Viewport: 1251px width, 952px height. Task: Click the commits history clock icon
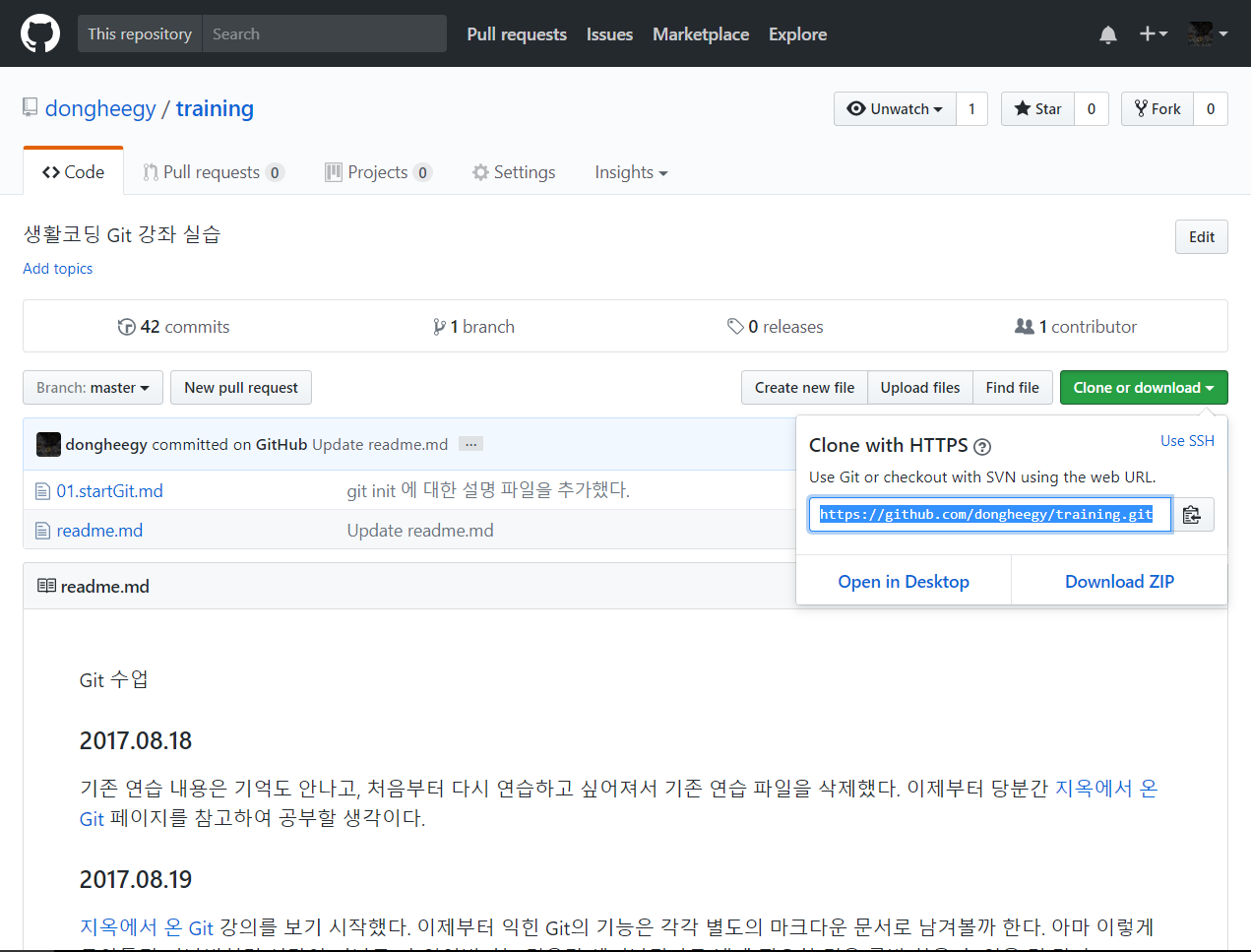(x=126, y=327)
